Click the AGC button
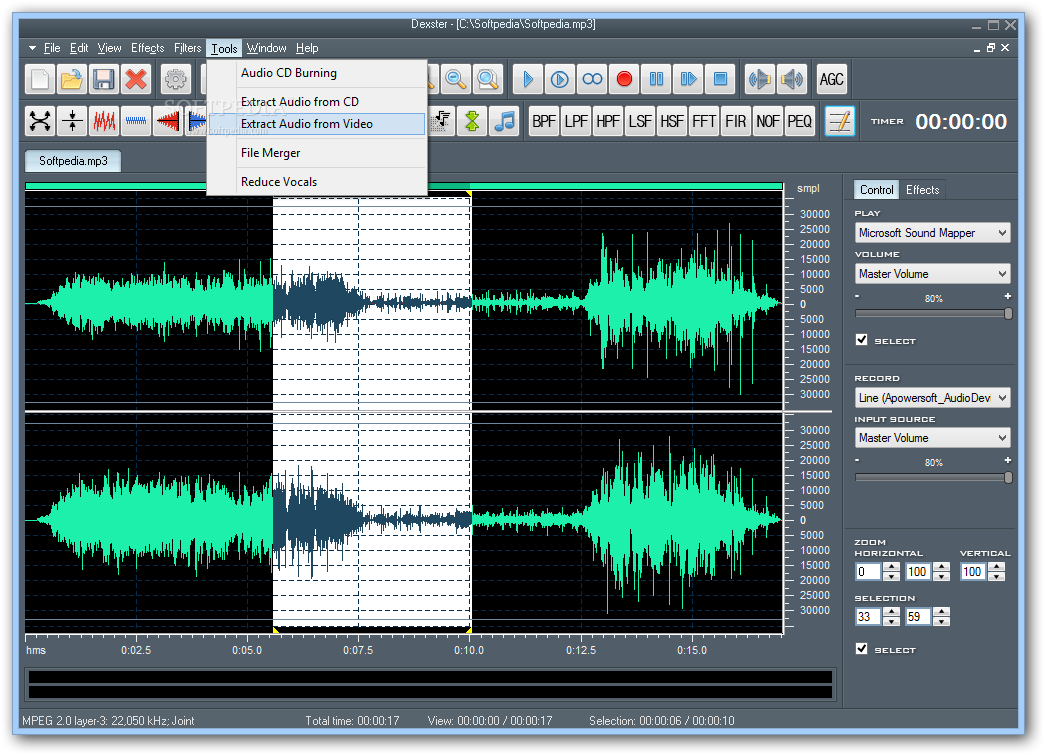Screen dimensions: 1045x755 tap(831, 79)
